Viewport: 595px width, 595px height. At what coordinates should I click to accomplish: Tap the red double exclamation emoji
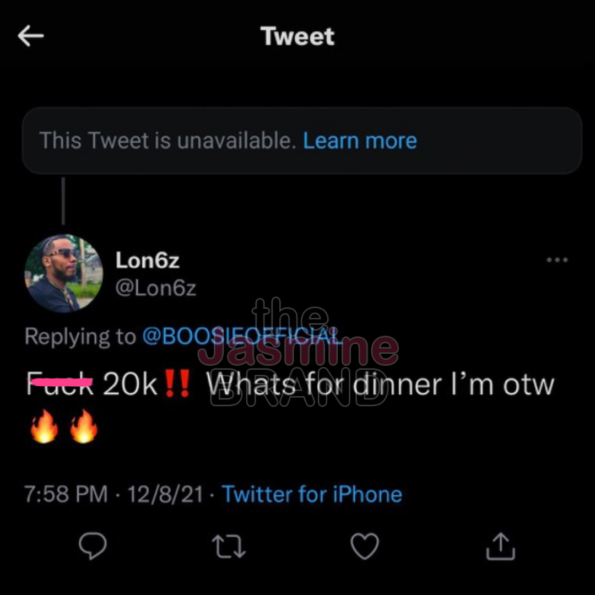178,384
